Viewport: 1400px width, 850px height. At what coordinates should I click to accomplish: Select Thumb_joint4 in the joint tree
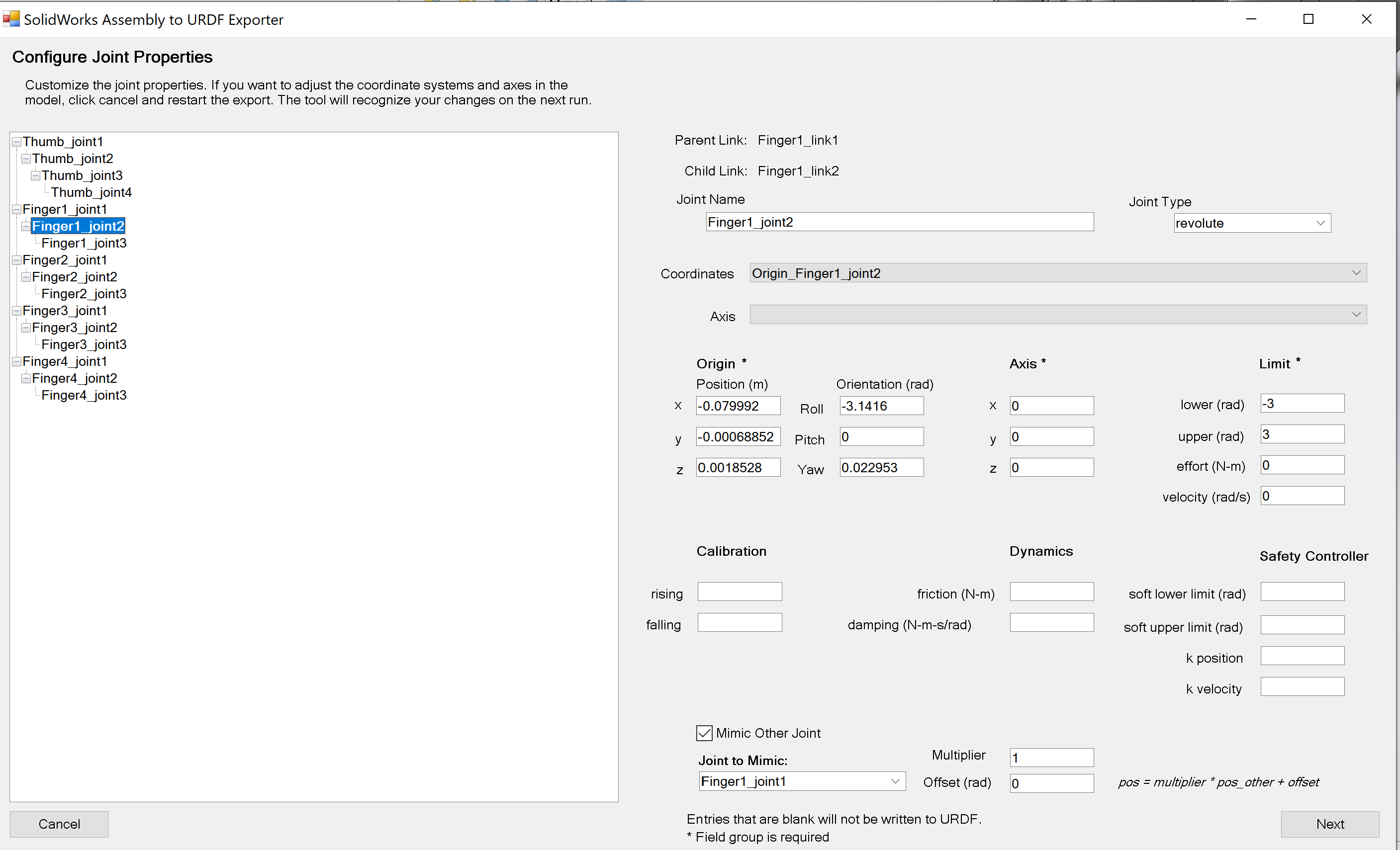click(x=92, y=192)
